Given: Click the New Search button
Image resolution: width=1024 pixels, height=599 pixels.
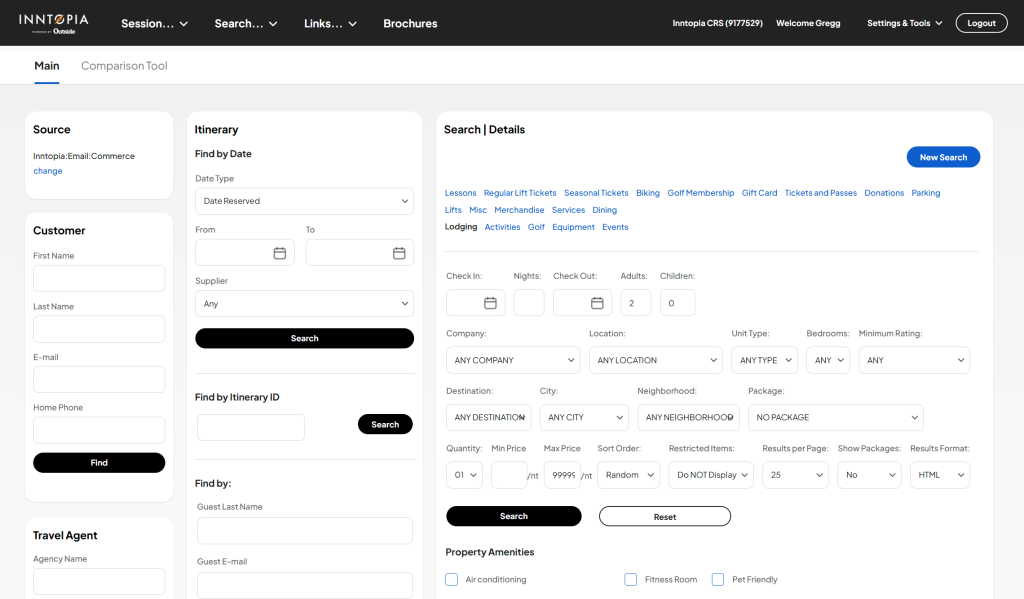Looking at the screenshot, I should 943,157.
